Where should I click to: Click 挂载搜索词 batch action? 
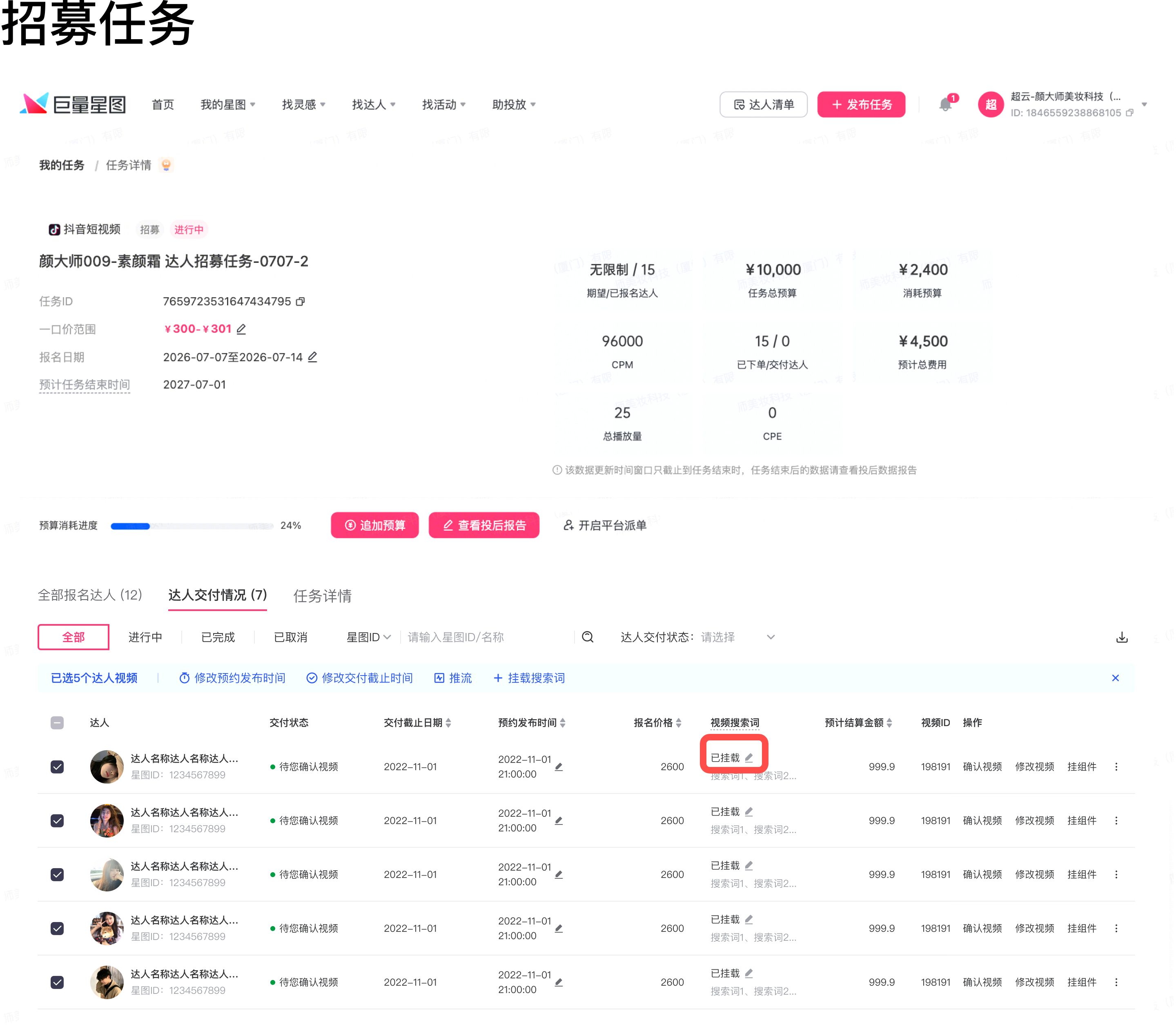pos(529,678)
